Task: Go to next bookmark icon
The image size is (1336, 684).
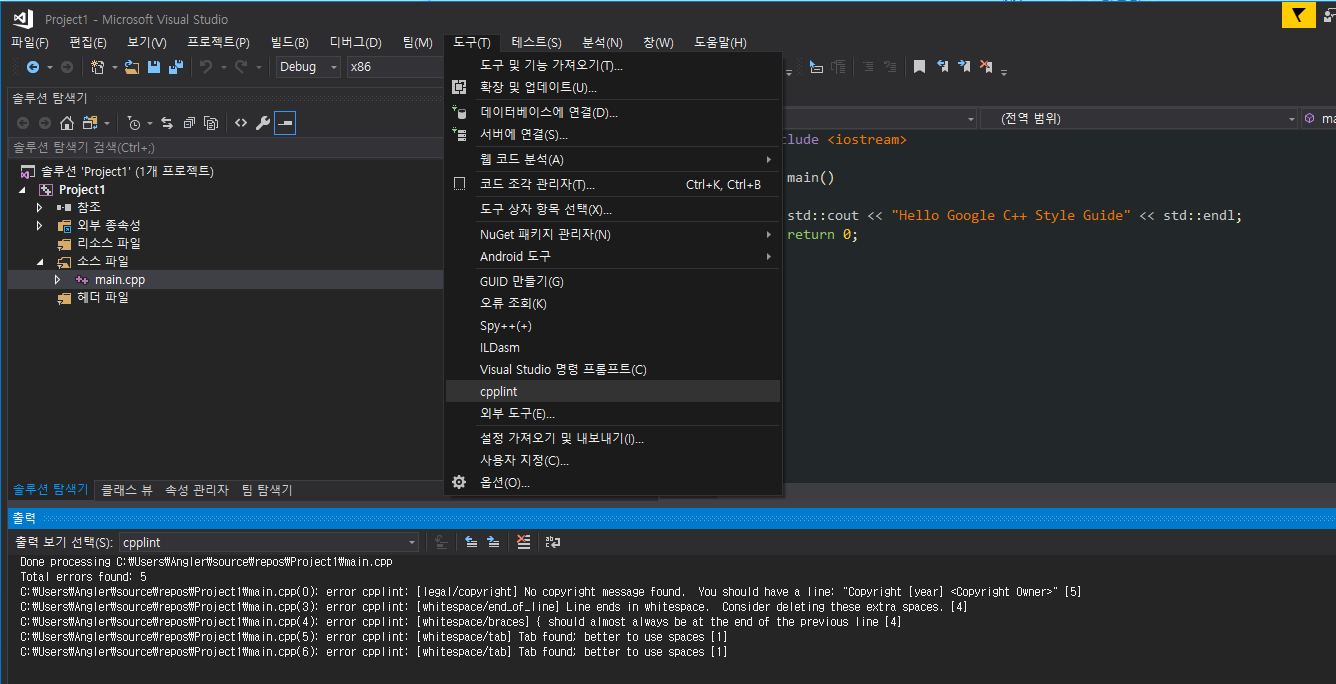Action: coord(964,67)
